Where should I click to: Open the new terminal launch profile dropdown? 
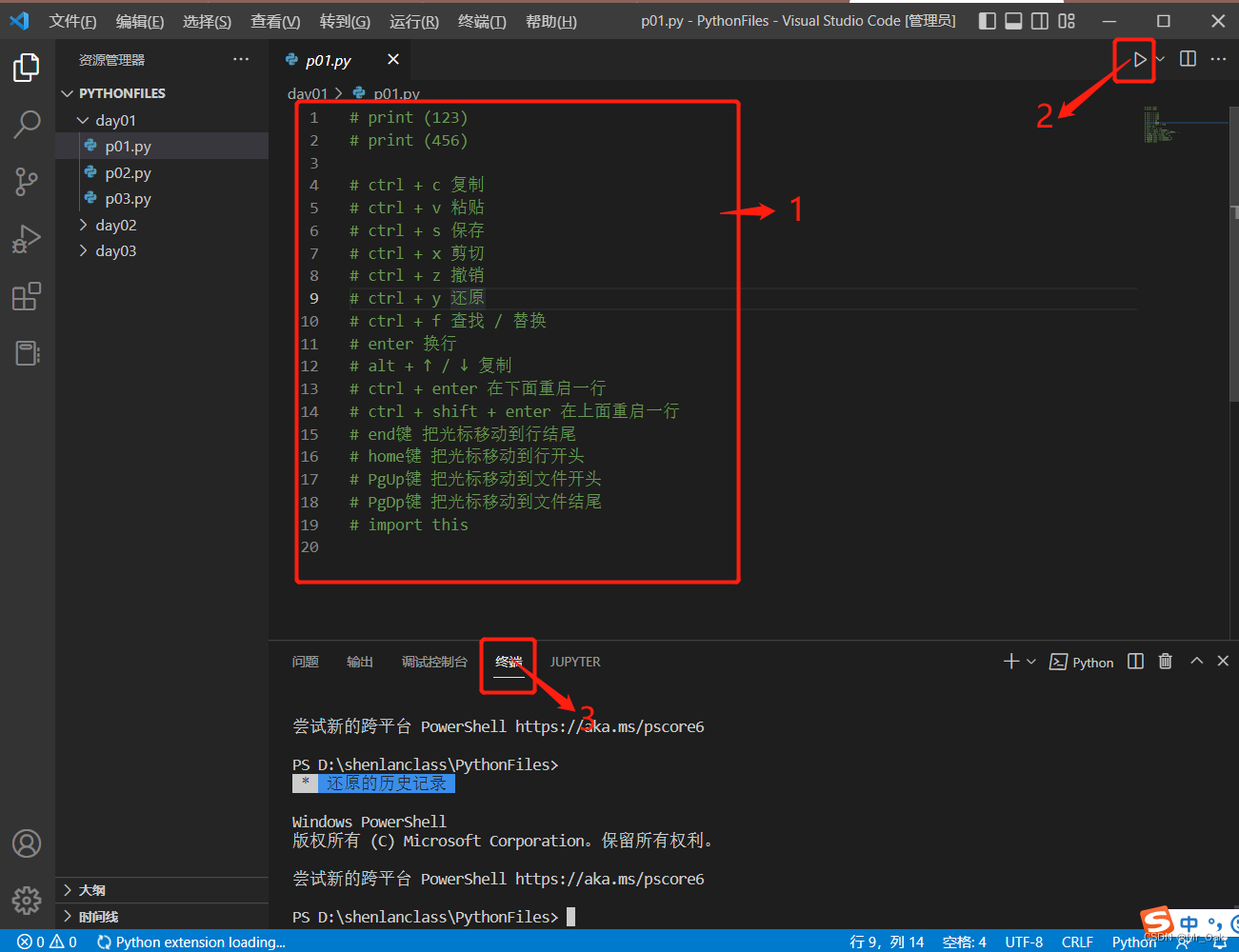(x=1031, y=661)
